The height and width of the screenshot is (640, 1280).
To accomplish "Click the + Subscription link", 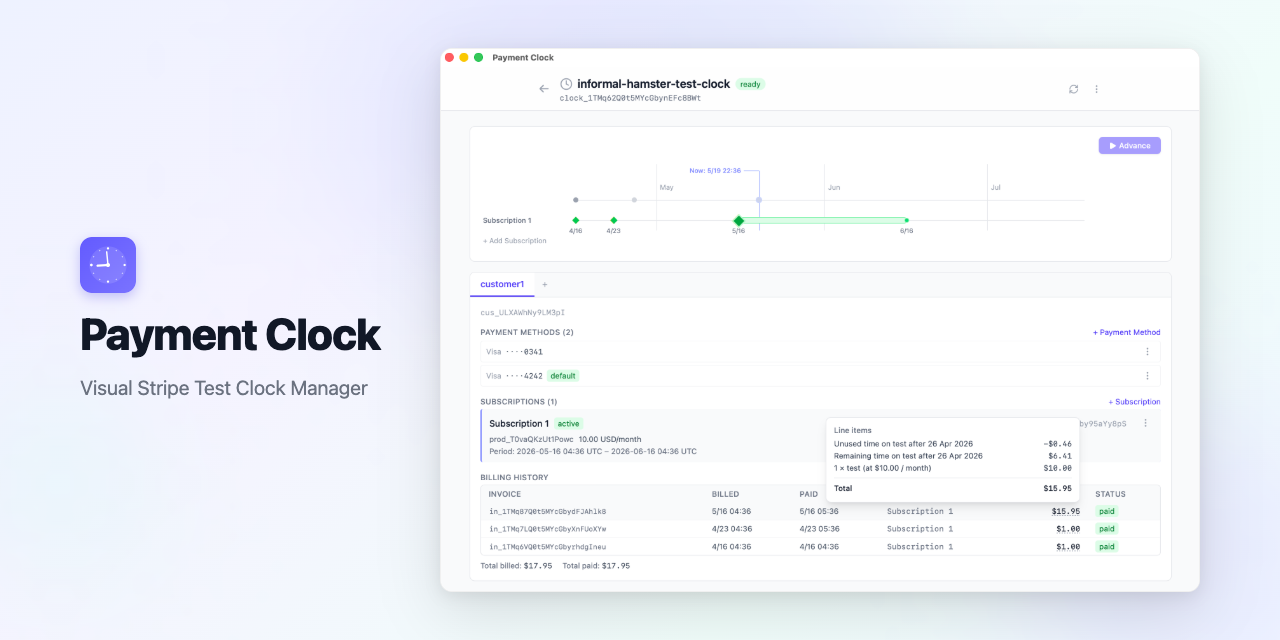I will 1134,402.
